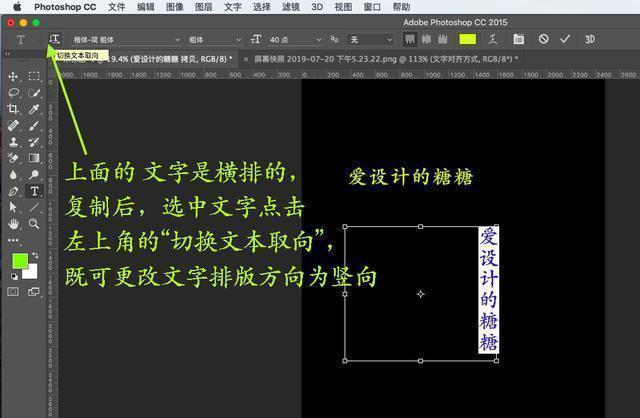The image size is (640, 418).
Task: Click the white background color swatch
Action: [32, 273]
